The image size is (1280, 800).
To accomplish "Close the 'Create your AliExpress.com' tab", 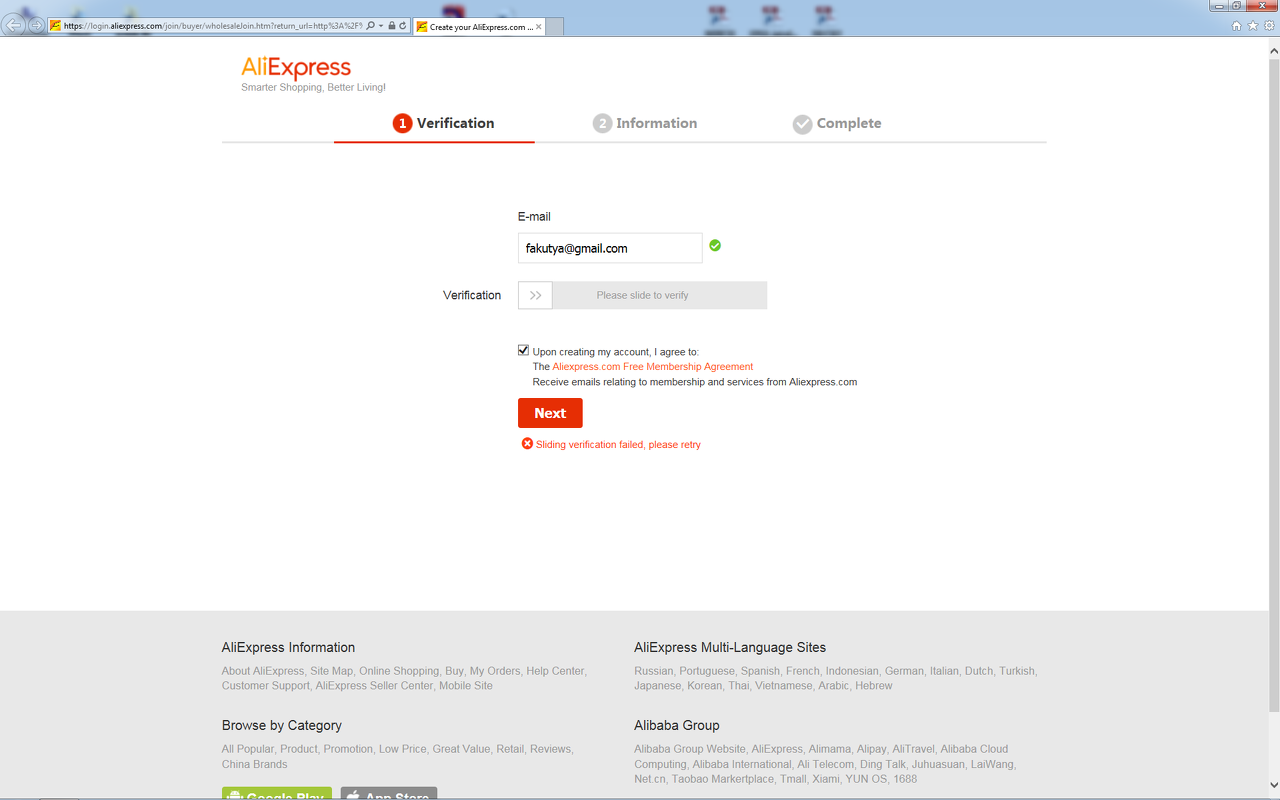I will [539, 27].
